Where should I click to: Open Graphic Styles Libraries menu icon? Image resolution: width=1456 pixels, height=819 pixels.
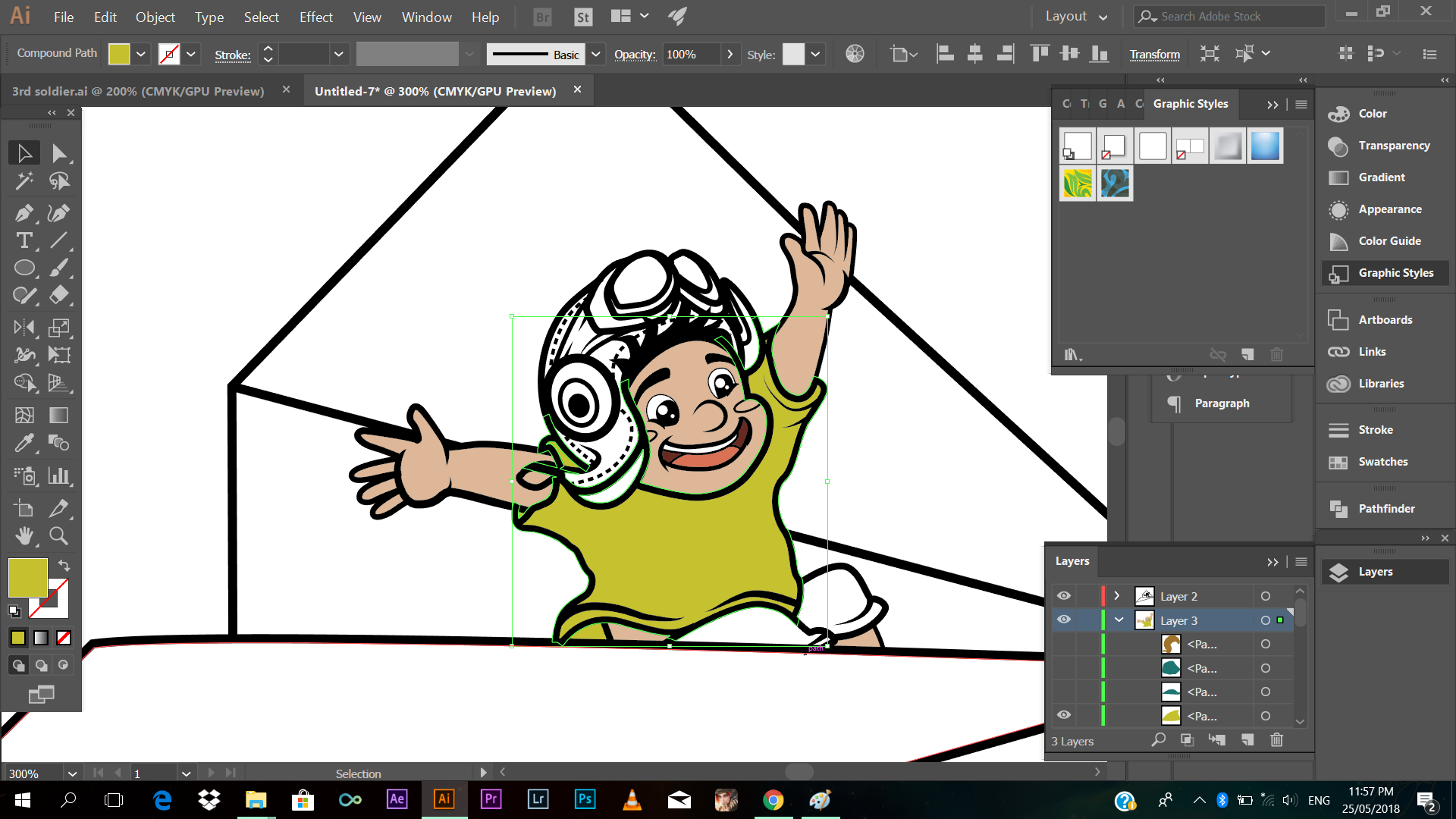click(1072, 355)
